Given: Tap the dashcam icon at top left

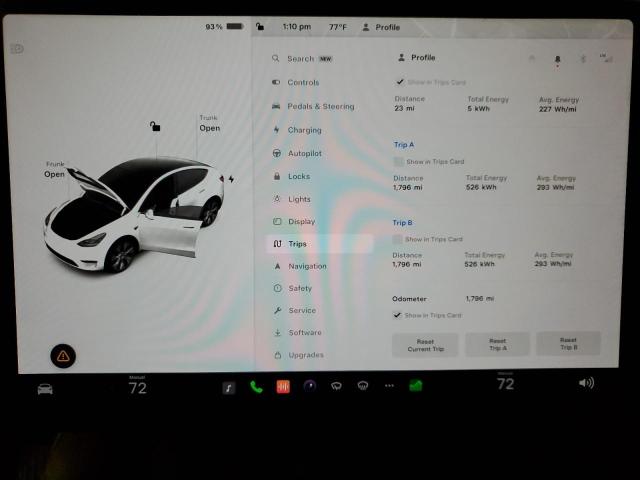Looking at the screenshot, I should (x=17, y=49).
